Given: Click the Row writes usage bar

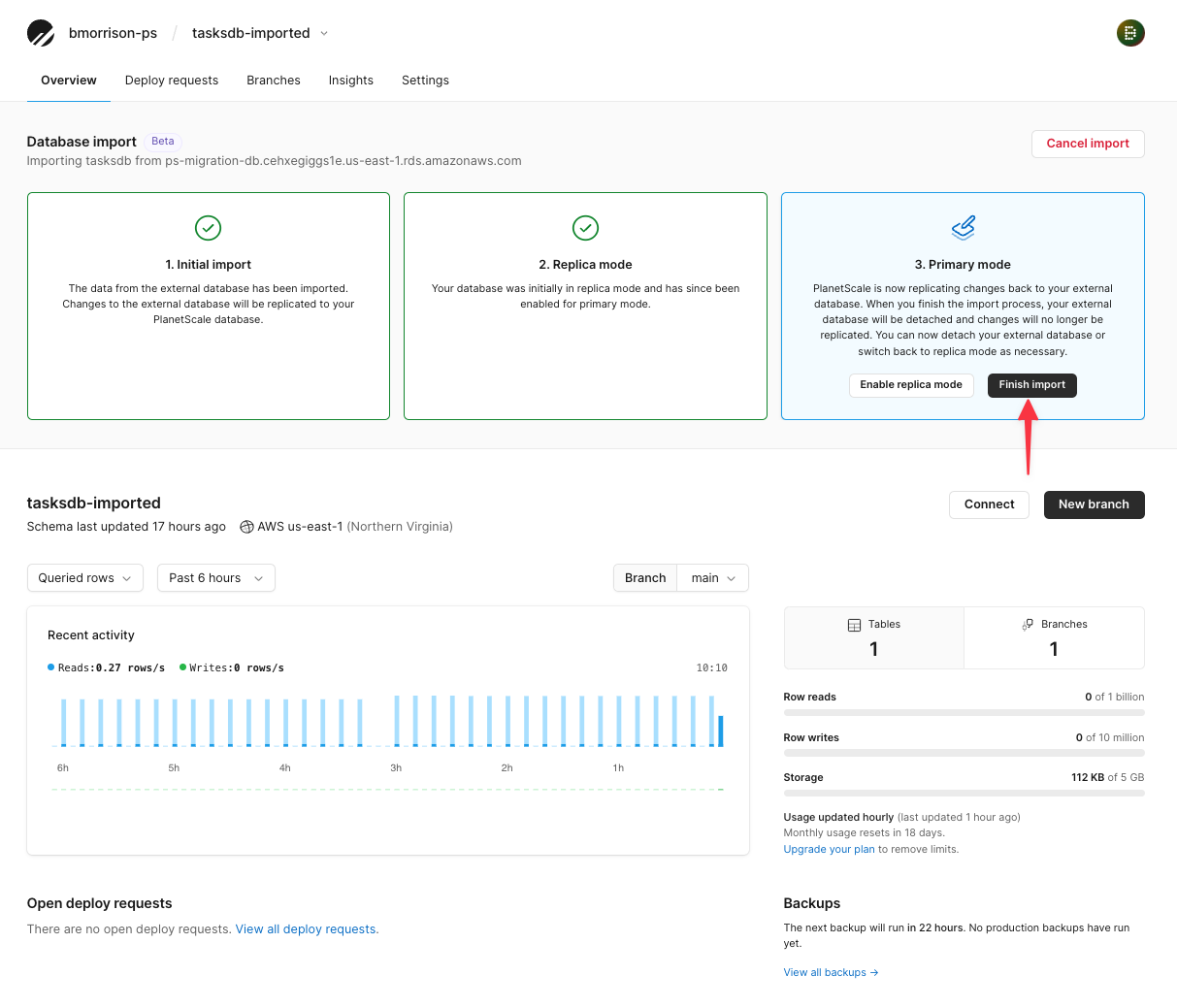Looking at the screenshot, I should (964, 753).
